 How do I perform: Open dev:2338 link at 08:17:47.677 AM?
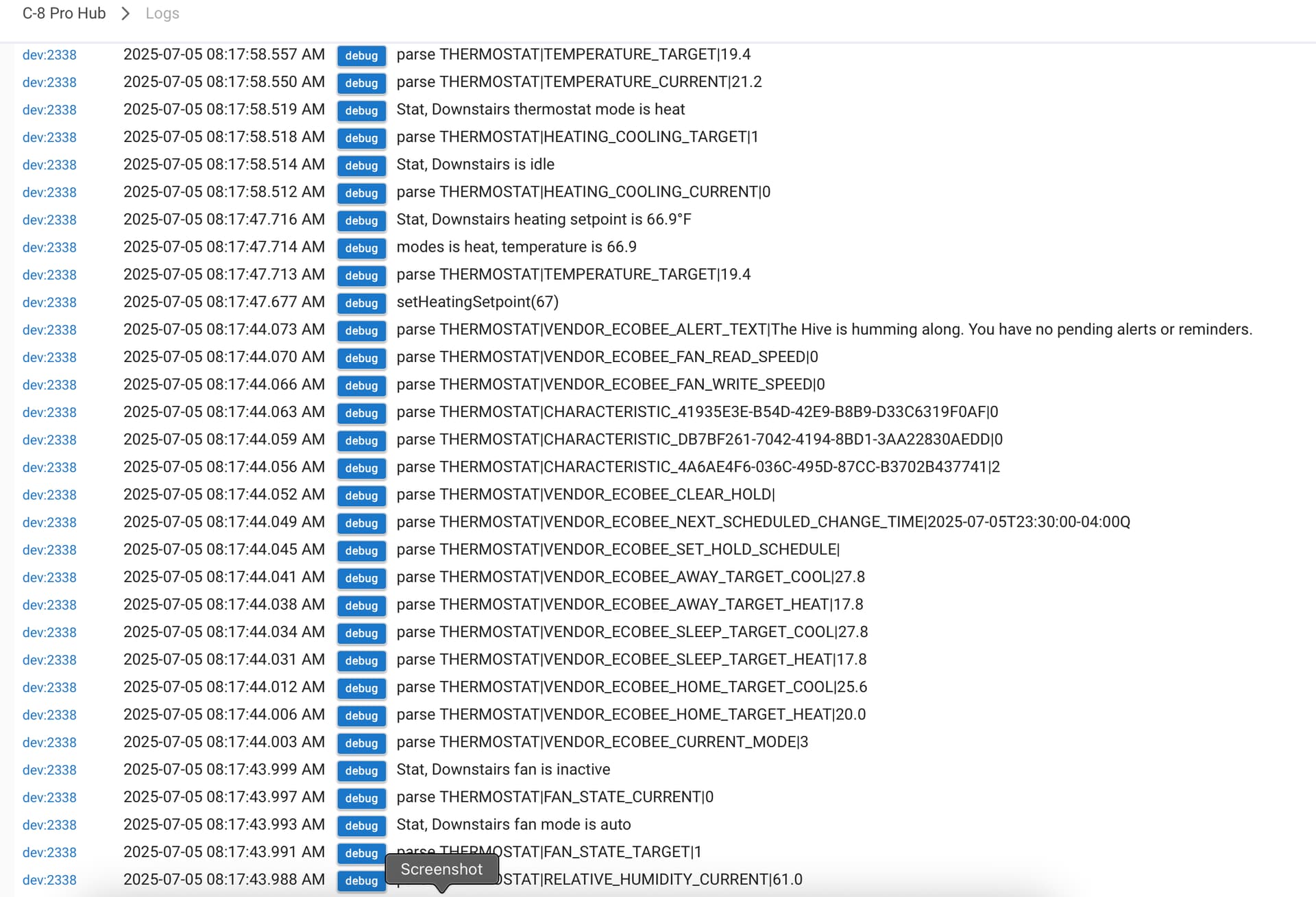click(49, 302)
